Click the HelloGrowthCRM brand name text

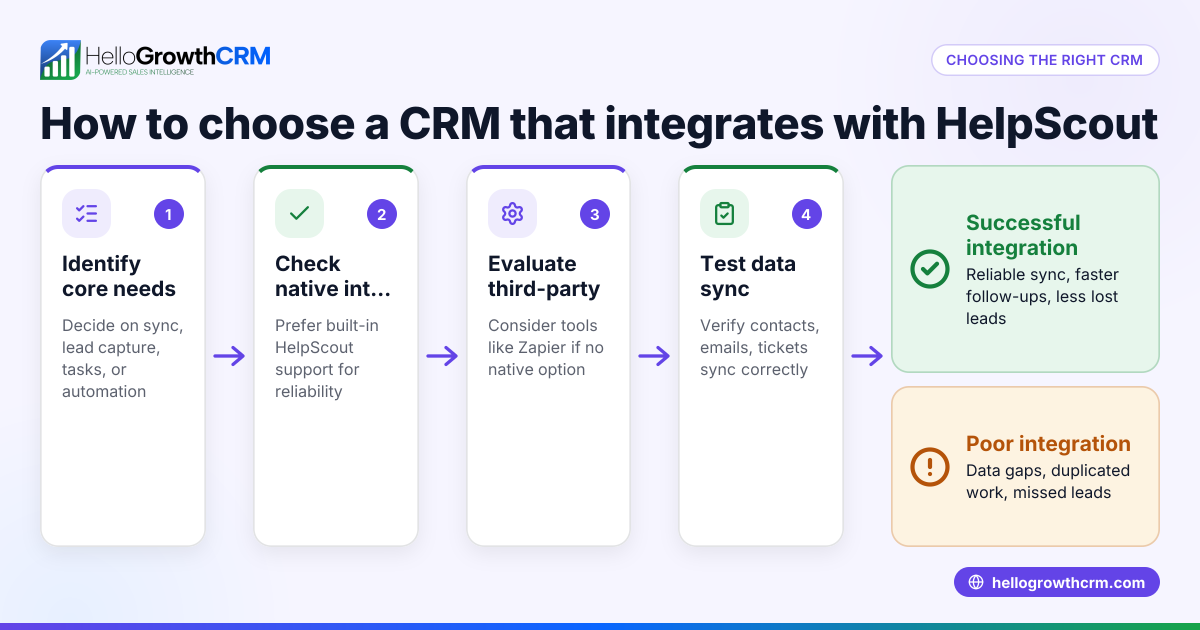(x=178, y=55)
